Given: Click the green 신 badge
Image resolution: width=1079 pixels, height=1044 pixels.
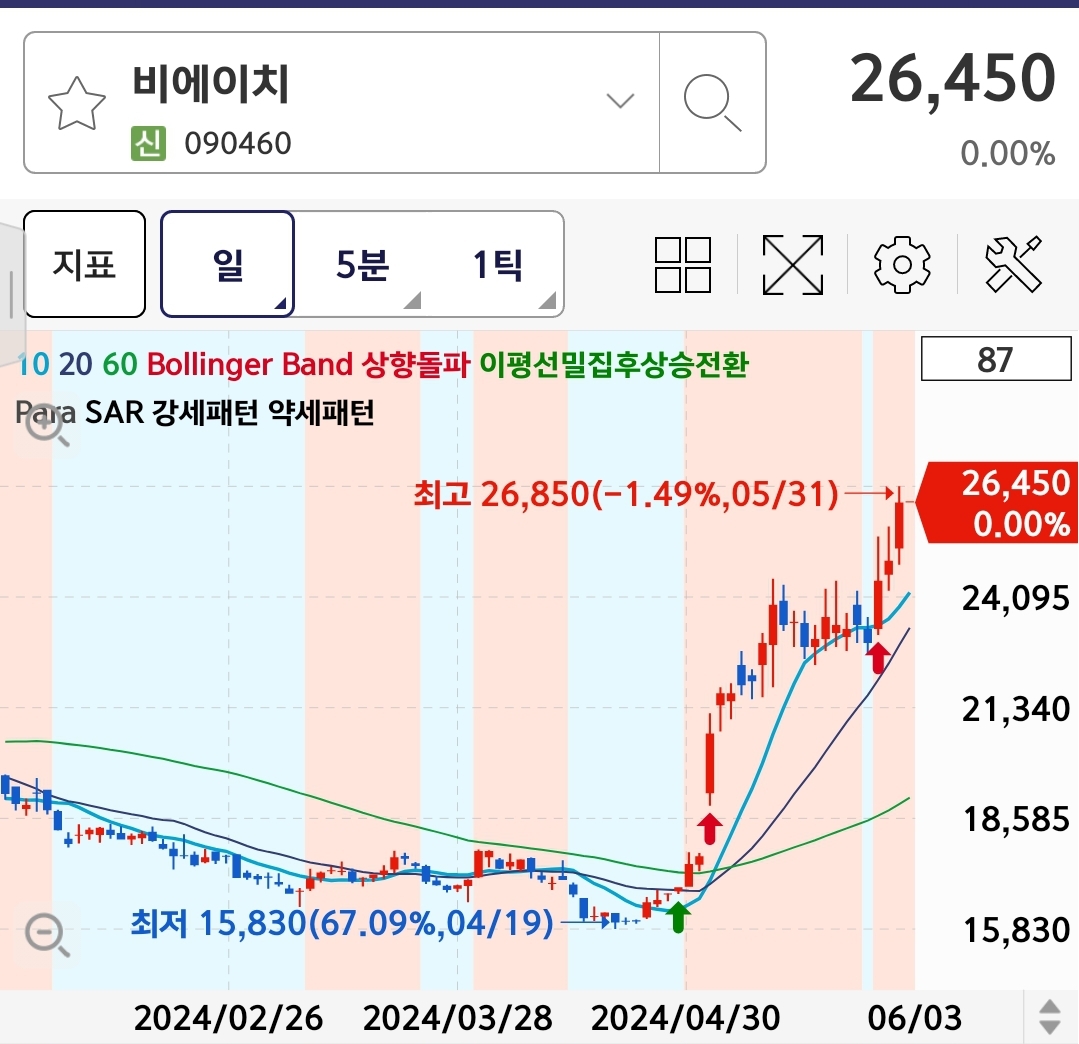Looking at the screenshot, I should (149, 143).
